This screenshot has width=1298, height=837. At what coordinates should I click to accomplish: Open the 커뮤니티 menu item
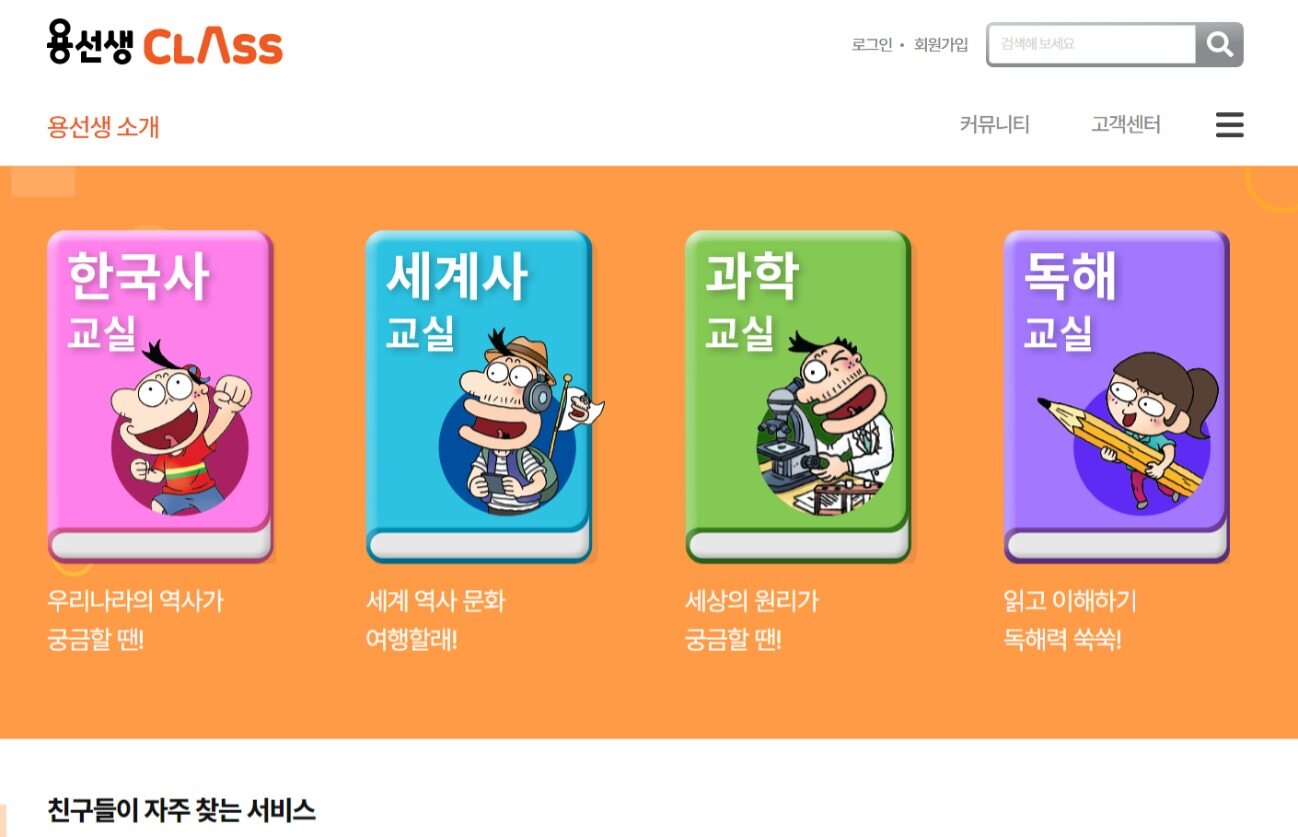994,125
